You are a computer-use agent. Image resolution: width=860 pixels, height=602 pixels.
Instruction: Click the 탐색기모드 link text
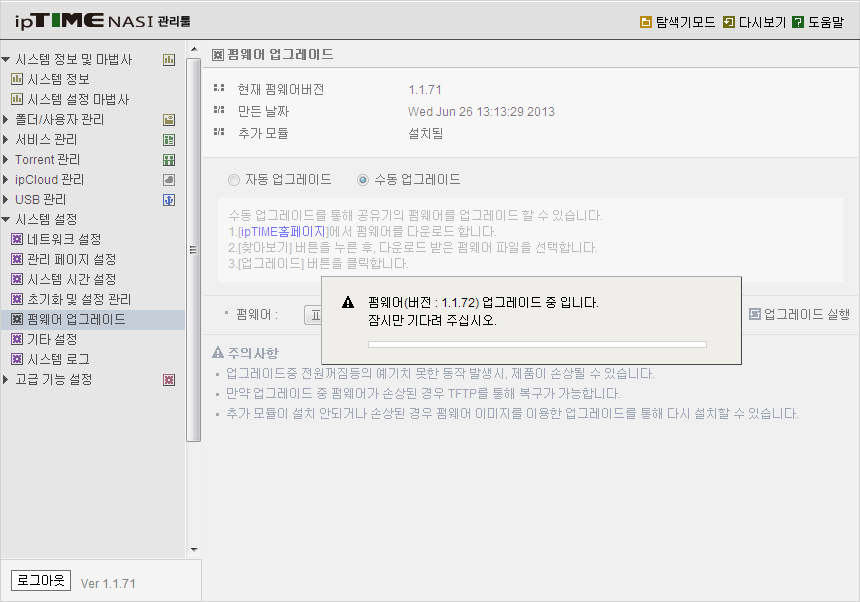point(686,22)
